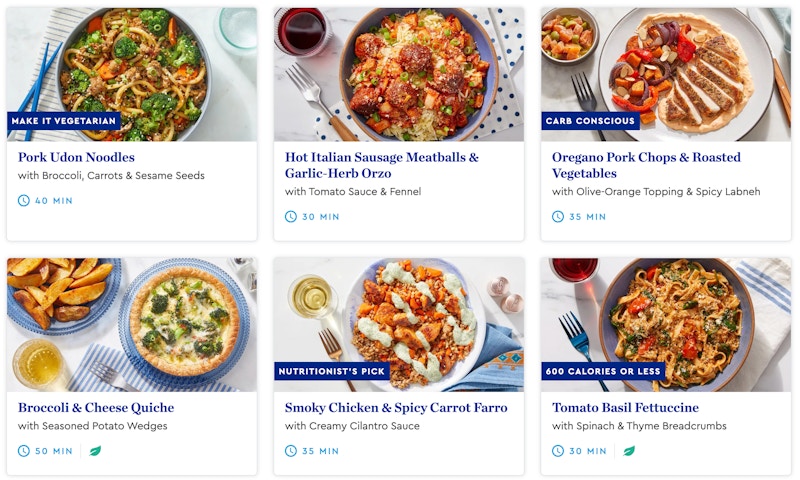The image size is (800, 480).
Task: Click the green leaf icon on Broccoli Quiche card
Action: point(96,451)
